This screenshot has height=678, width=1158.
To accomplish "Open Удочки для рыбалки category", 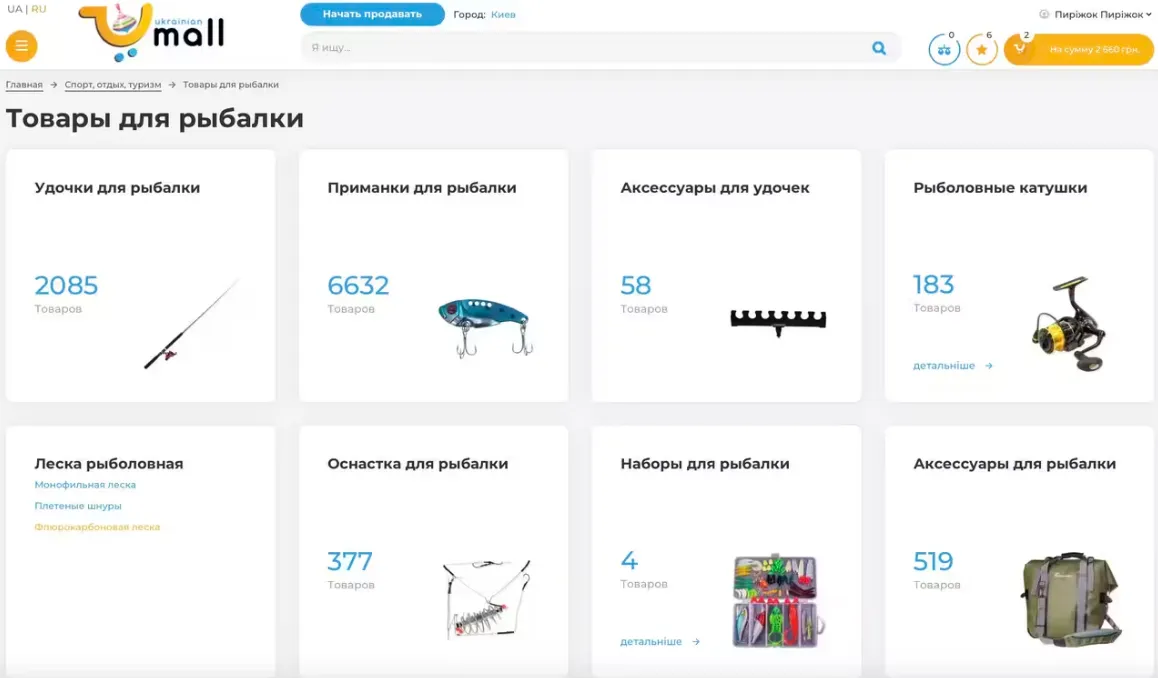I will pyautogui.click(x=117, y=188).
